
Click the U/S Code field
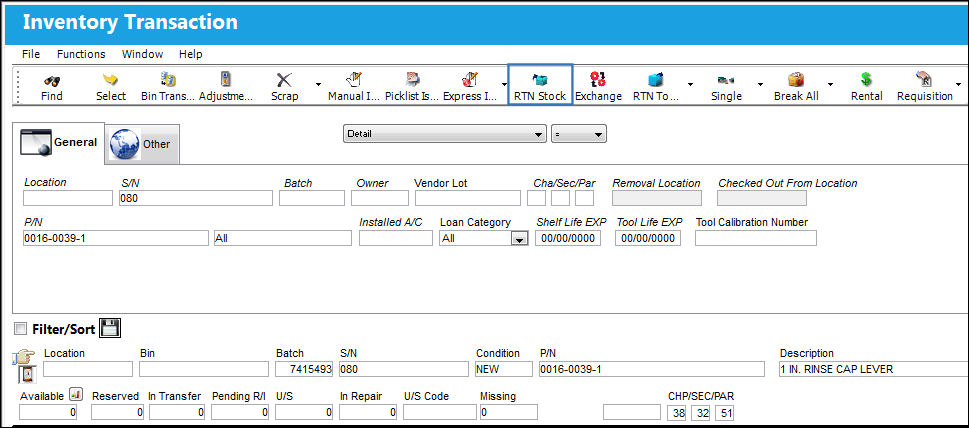pyautogui.click(x=440, y=412)
